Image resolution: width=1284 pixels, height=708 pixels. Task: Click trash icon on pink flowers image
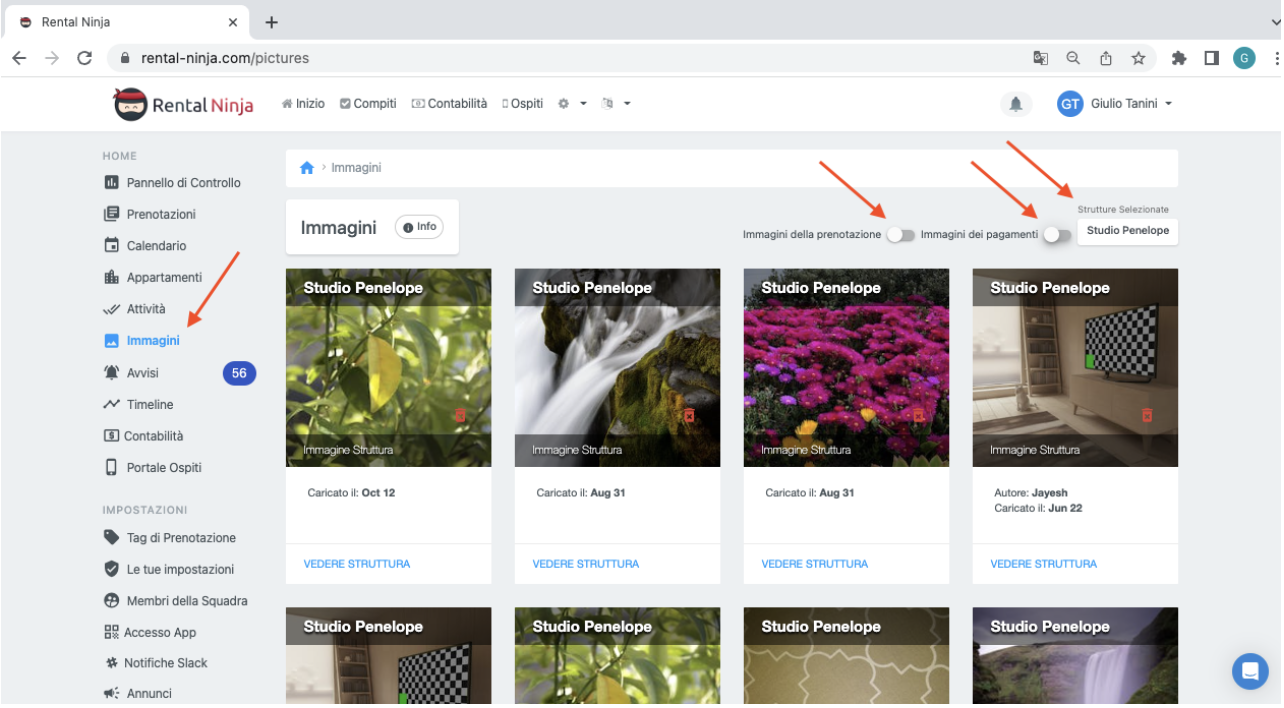click(x=918, y=415)
